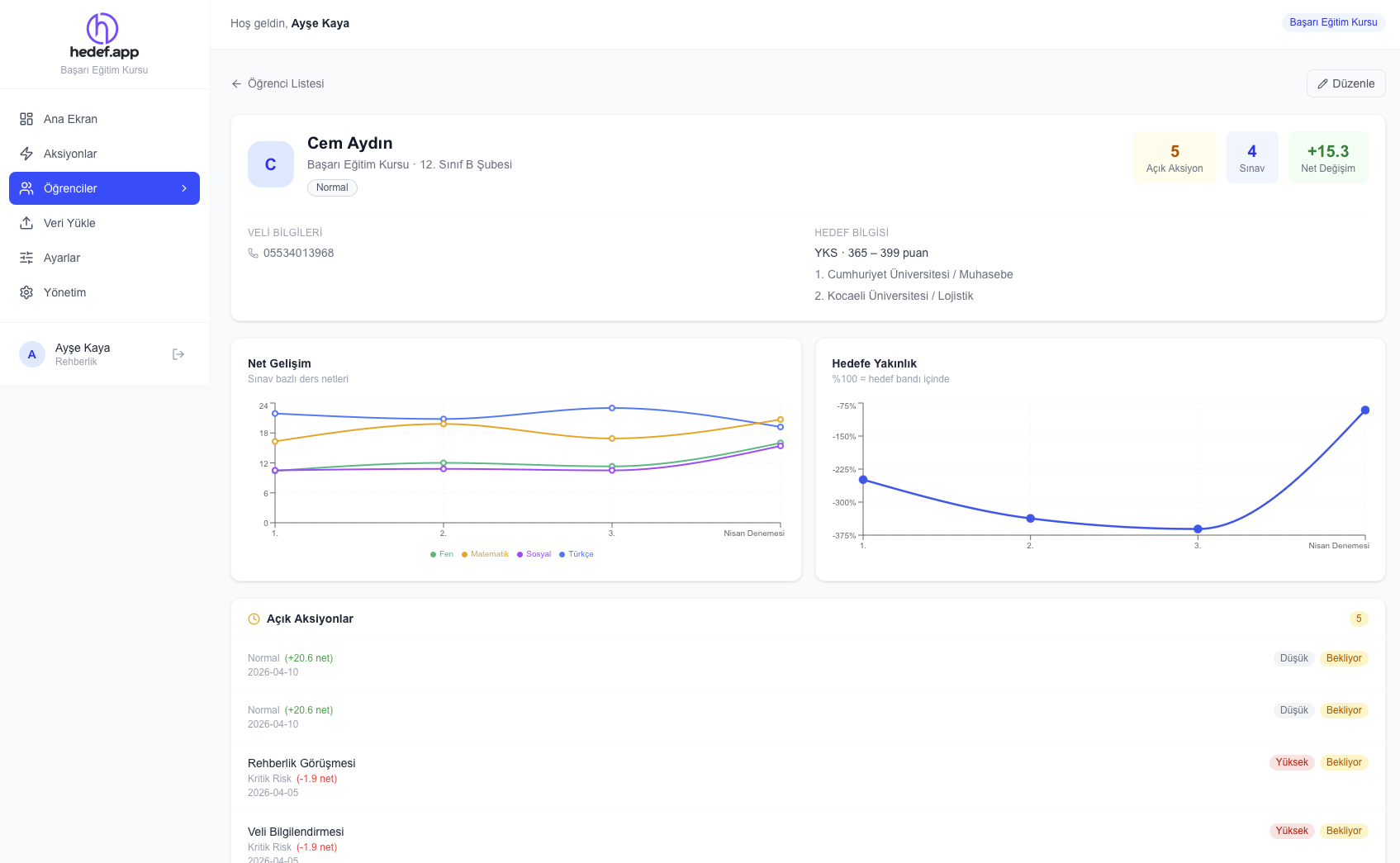Go back to Öğrenci Listesi
1400x863 pixels.
click(x=278, y=83)
